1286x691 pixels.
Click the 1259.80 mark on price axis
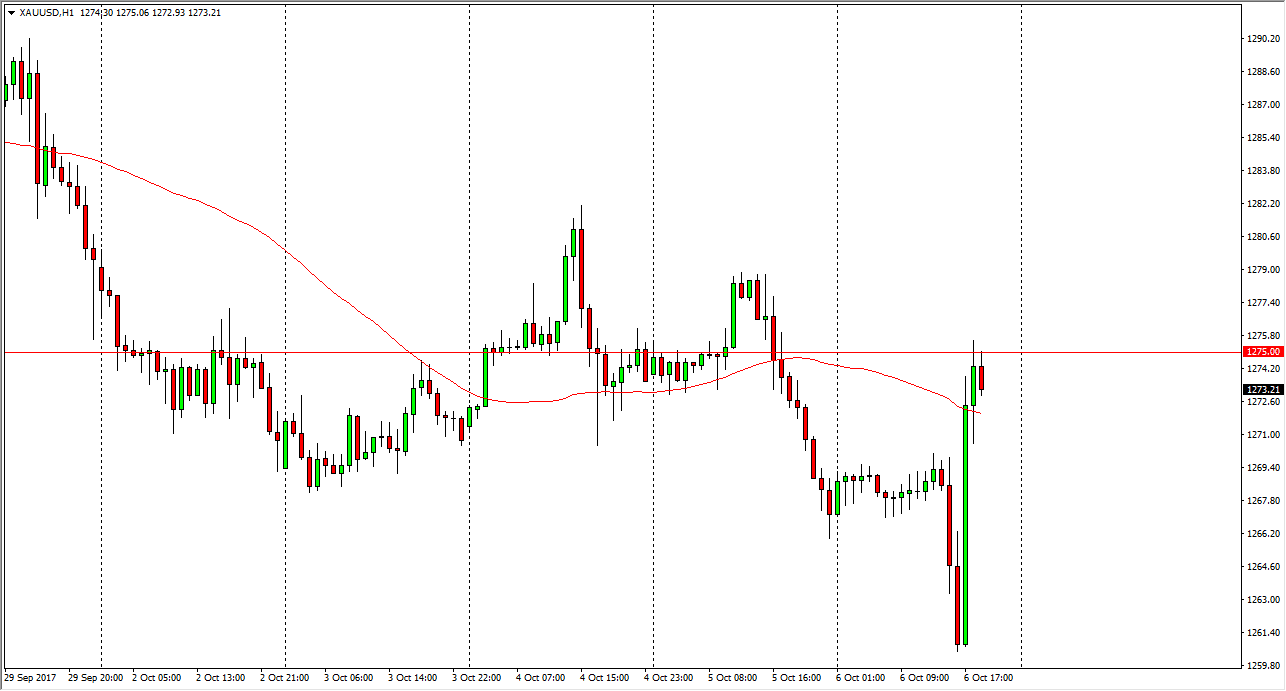click(1262, 666)
